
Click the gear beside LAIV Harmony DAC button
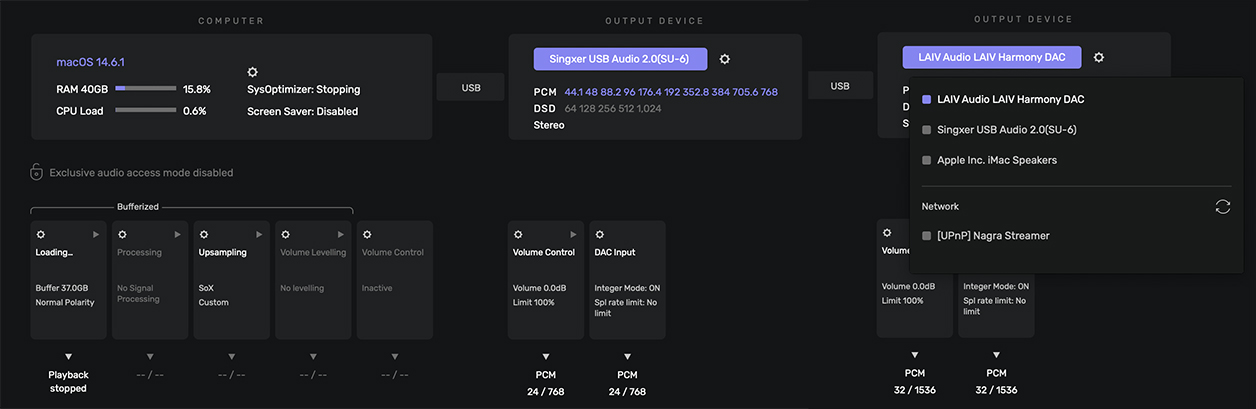click(x=1099, y=58)
